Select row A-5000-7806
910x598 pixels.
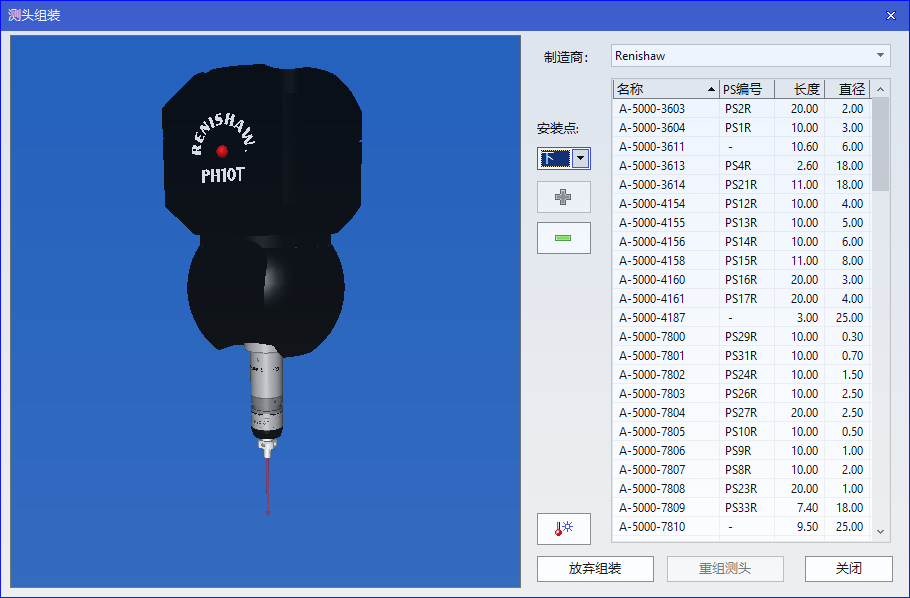tap(742, 451)
